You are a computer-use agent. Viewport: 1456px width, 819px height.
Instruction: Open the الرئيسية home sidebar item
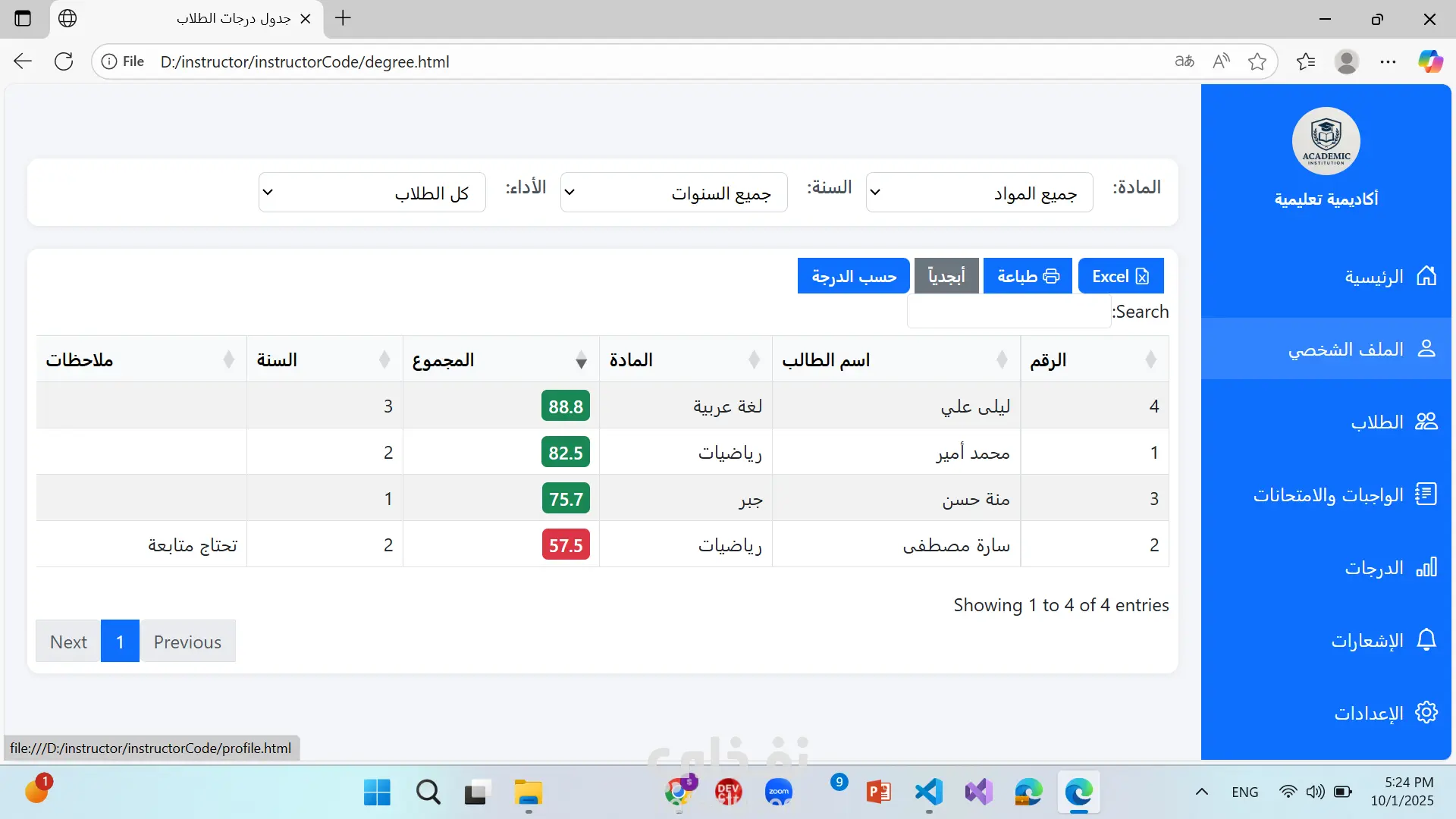pos(1389,276)
